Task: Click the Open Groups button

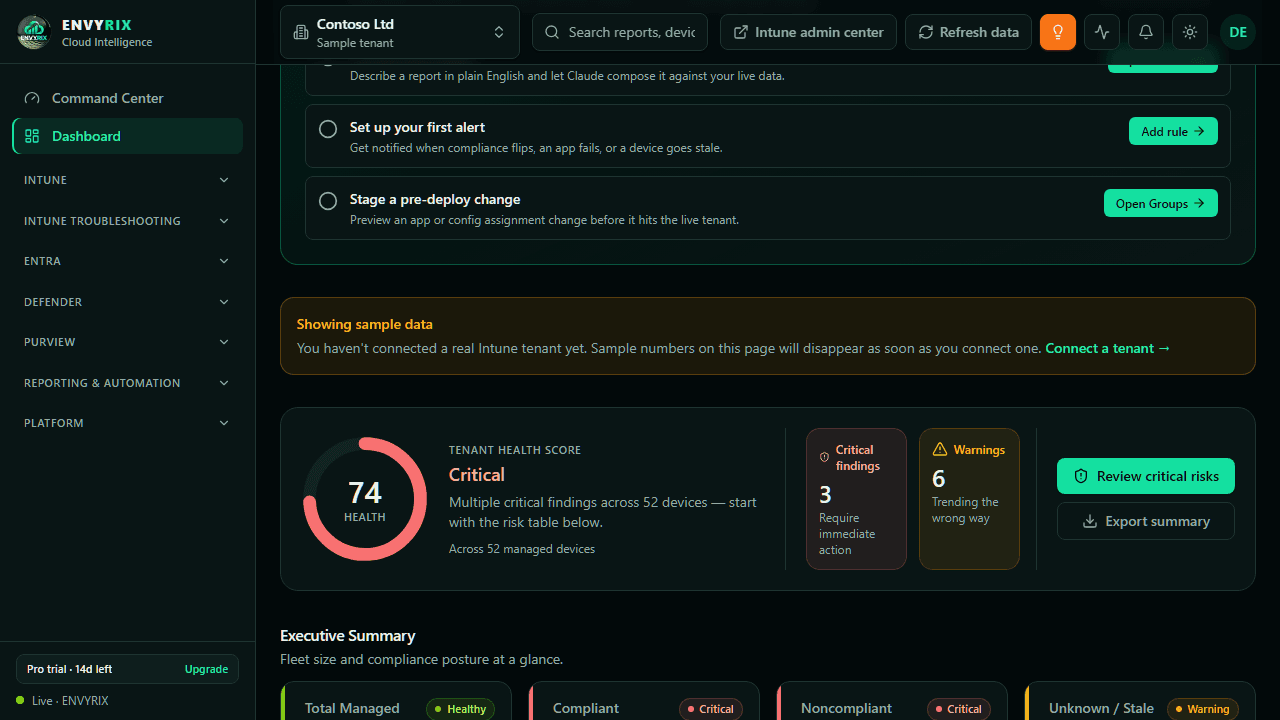Action: (x=1161, y=203)
